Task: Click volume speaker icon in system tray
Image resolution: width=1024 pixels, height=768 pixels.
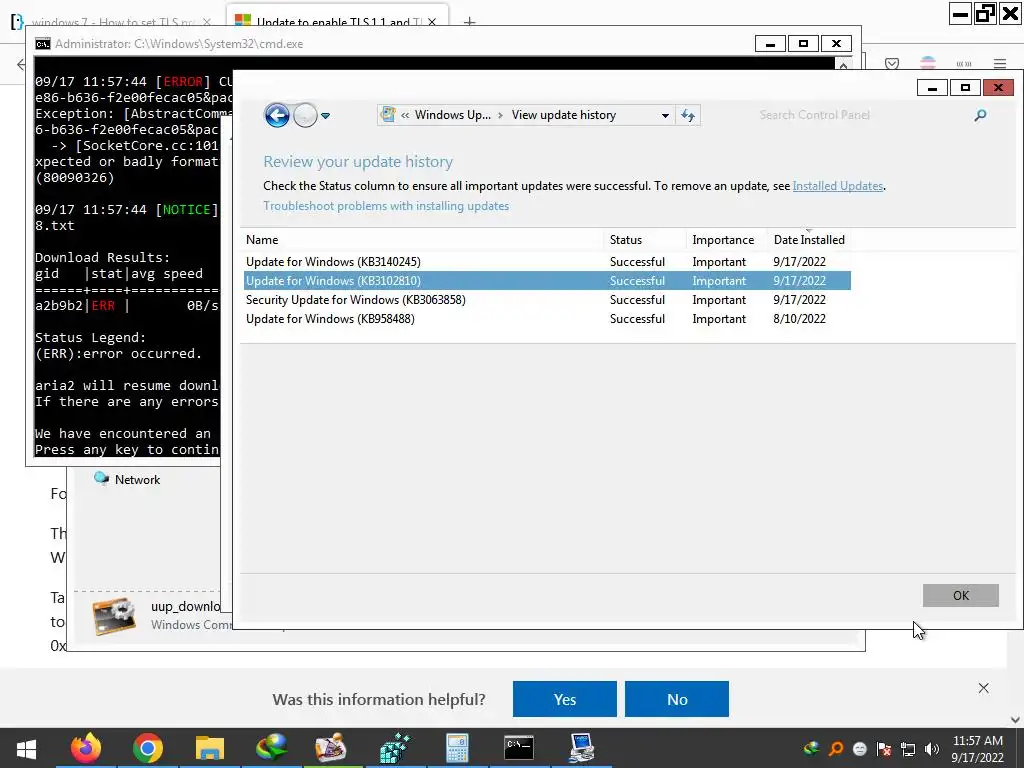Action: click(x=932, y=749)
